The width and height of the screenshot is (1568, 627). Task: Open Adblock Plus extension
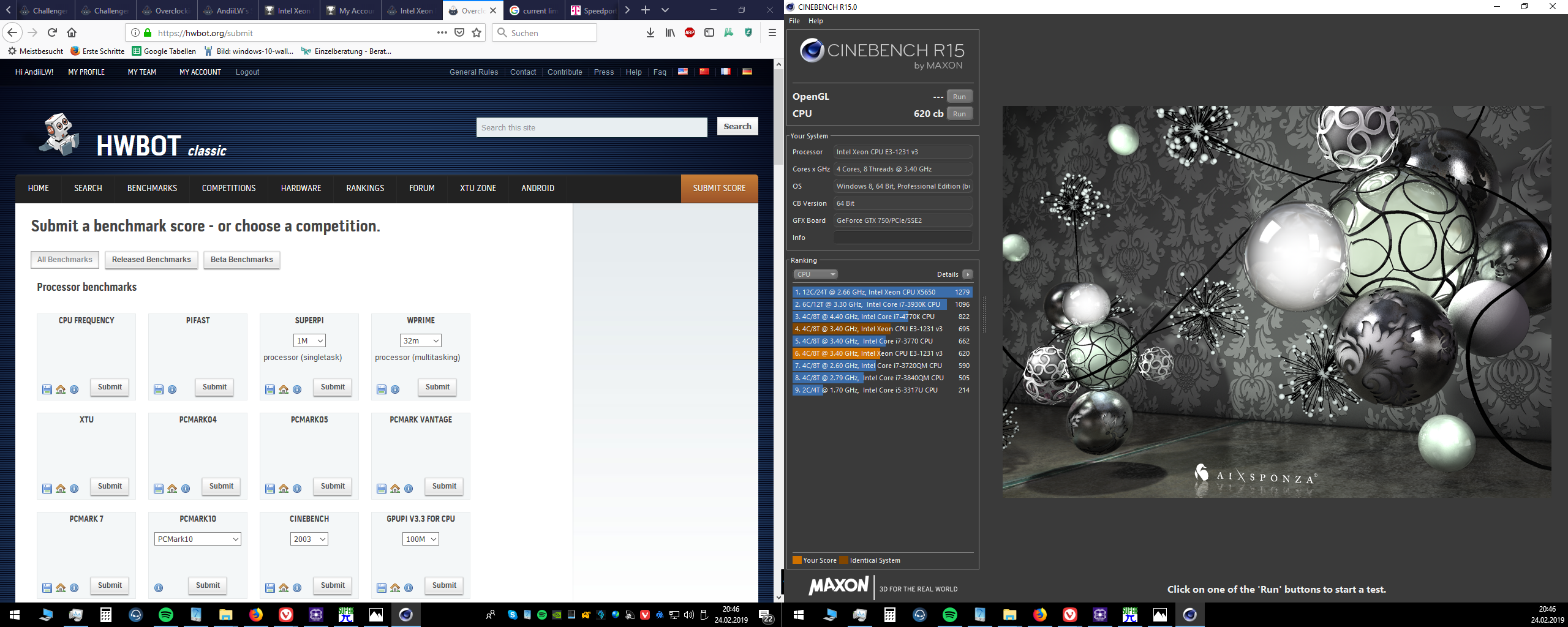(690, 32)
